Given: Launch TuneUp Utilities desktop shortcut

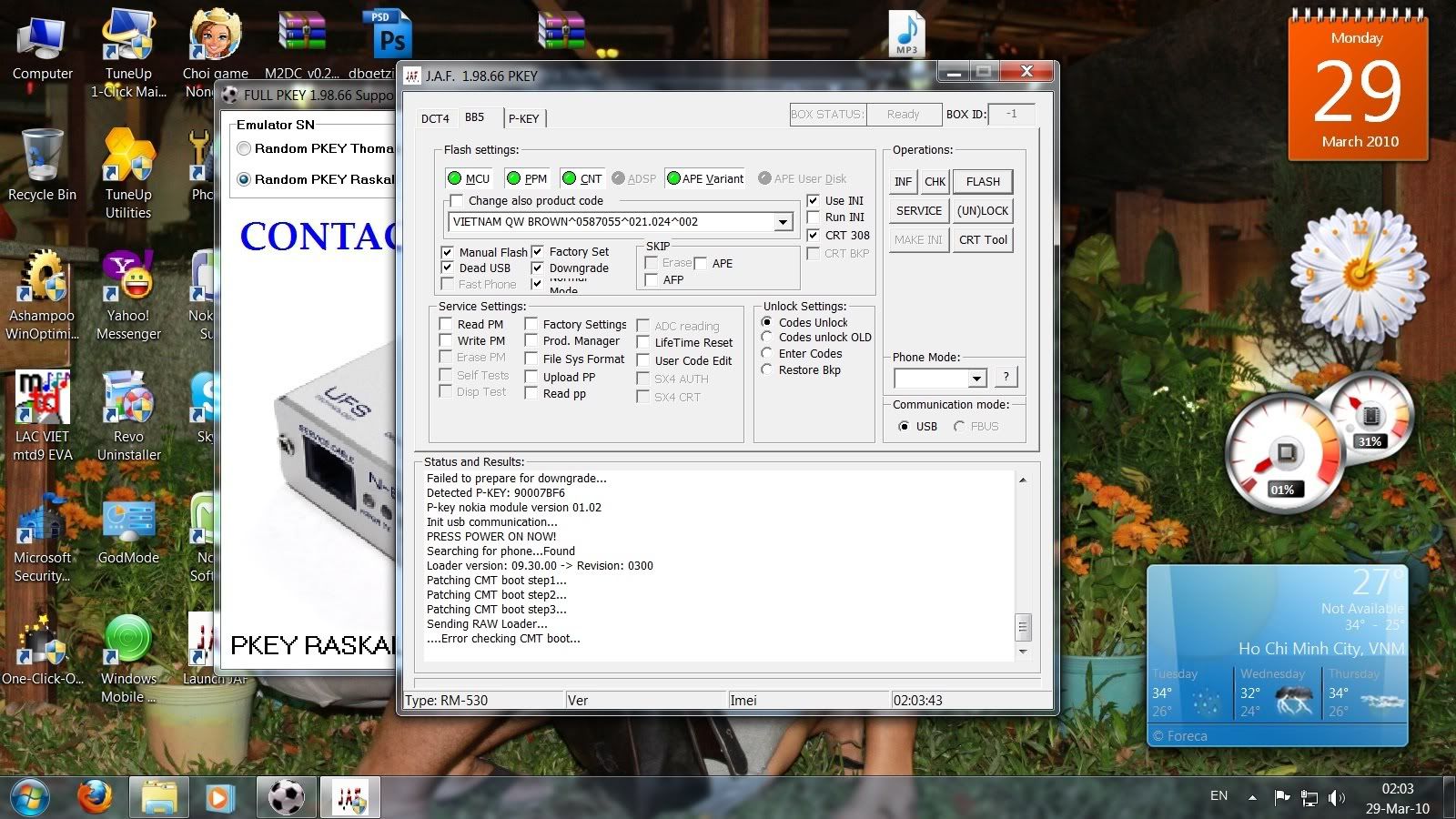Looking at the screenshot, I should tap(128, 174).
